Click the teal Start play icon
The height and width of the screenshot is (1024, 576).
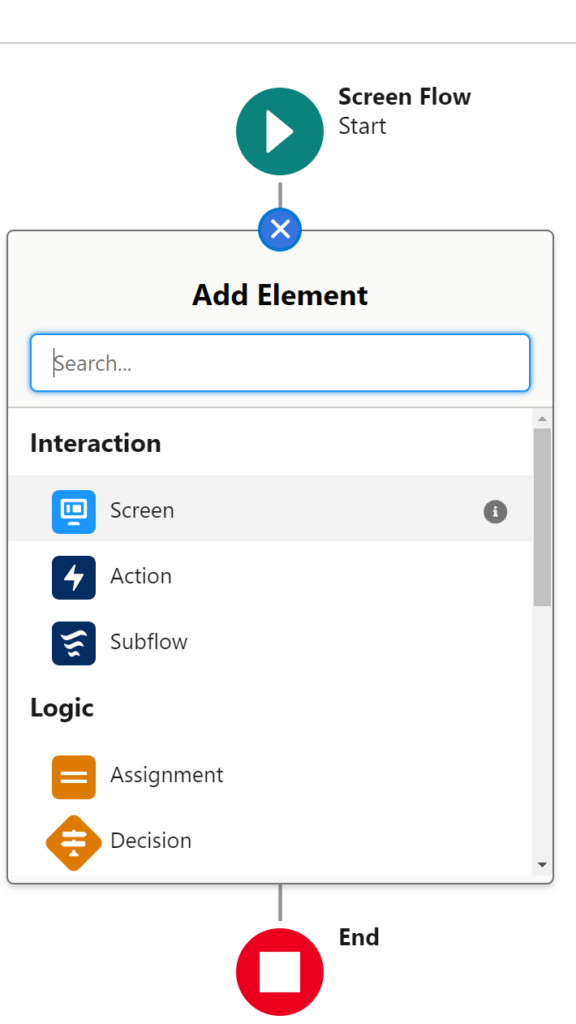coord(279,131)
